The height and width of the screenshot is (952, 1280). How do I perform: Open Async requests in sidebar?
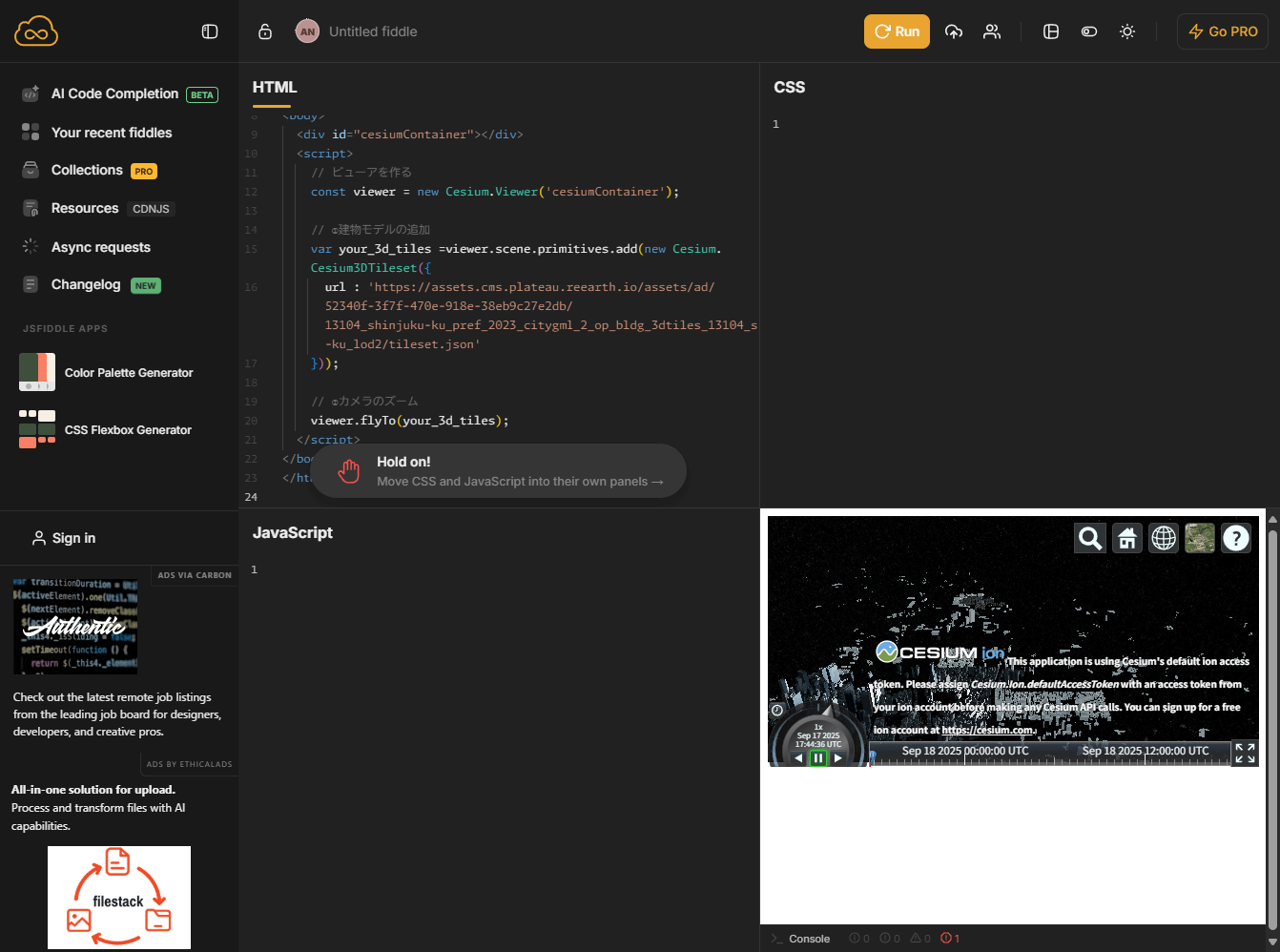point(100,247)
